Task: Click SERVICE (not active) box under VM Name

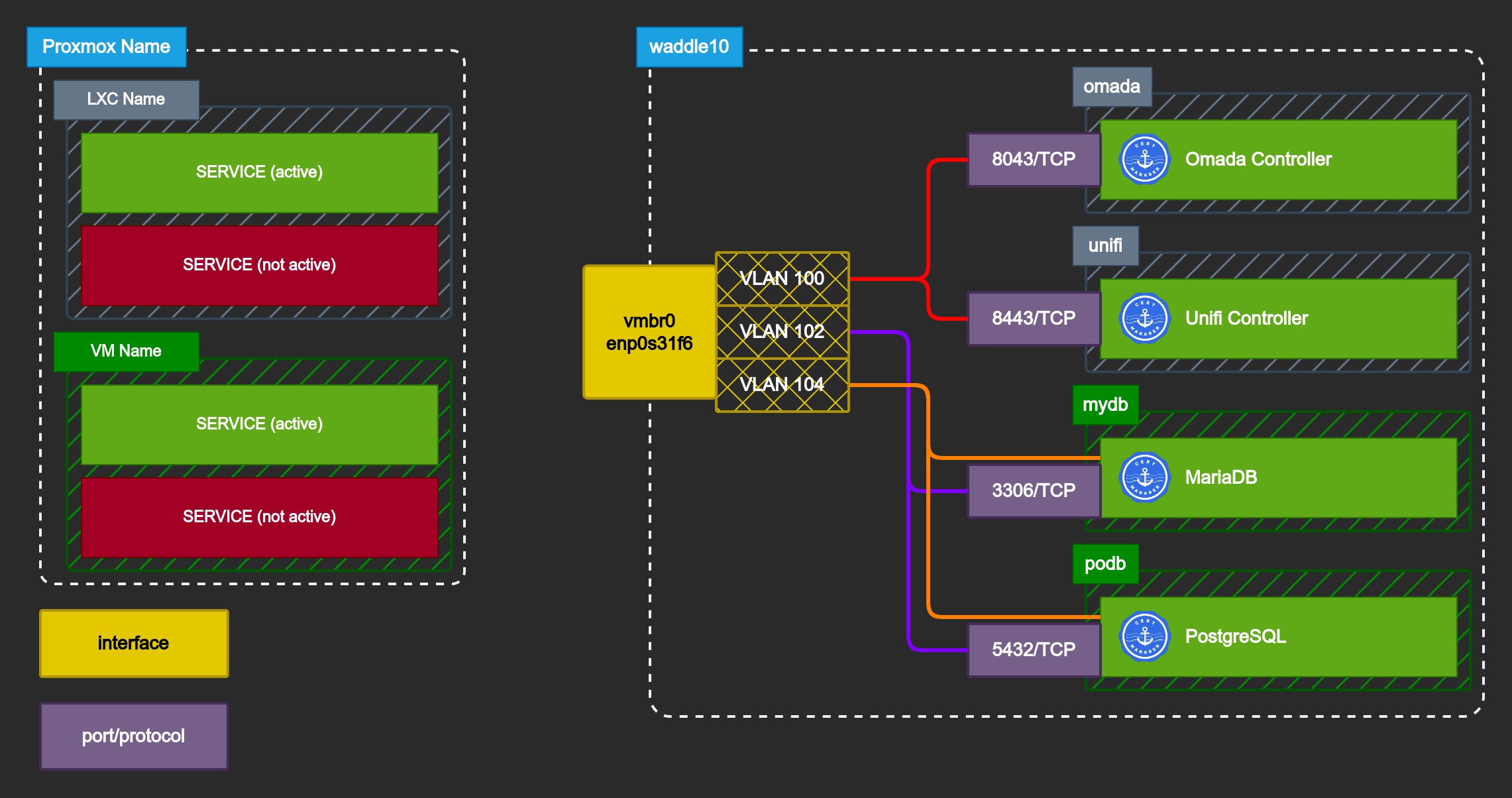Action: (259, 517)
